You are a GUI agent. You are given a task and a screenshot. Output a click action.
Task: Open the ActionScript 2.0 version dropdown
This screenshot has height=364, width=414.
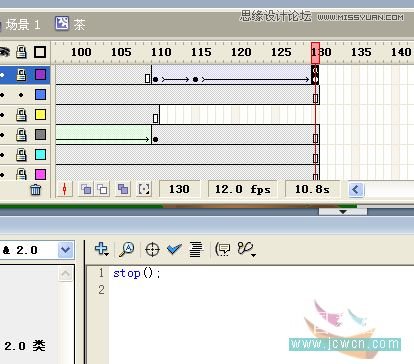click(65, 250)
